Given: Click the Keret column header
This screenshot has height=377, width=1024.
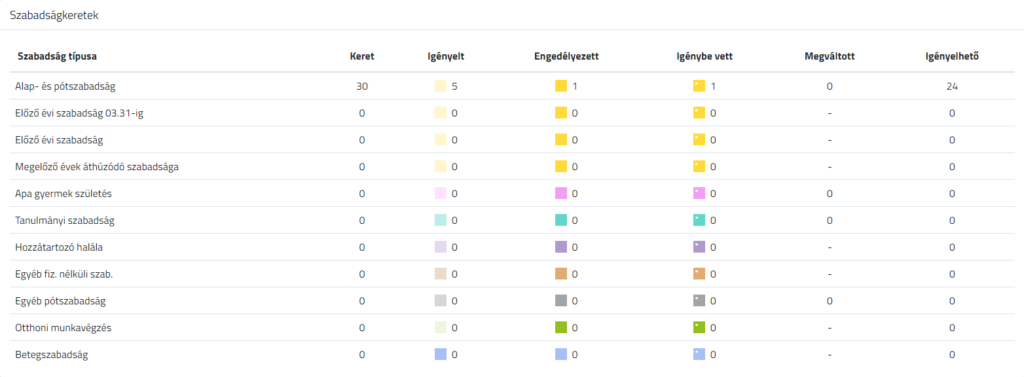Looking at the screenshot, I should (362, 56).
